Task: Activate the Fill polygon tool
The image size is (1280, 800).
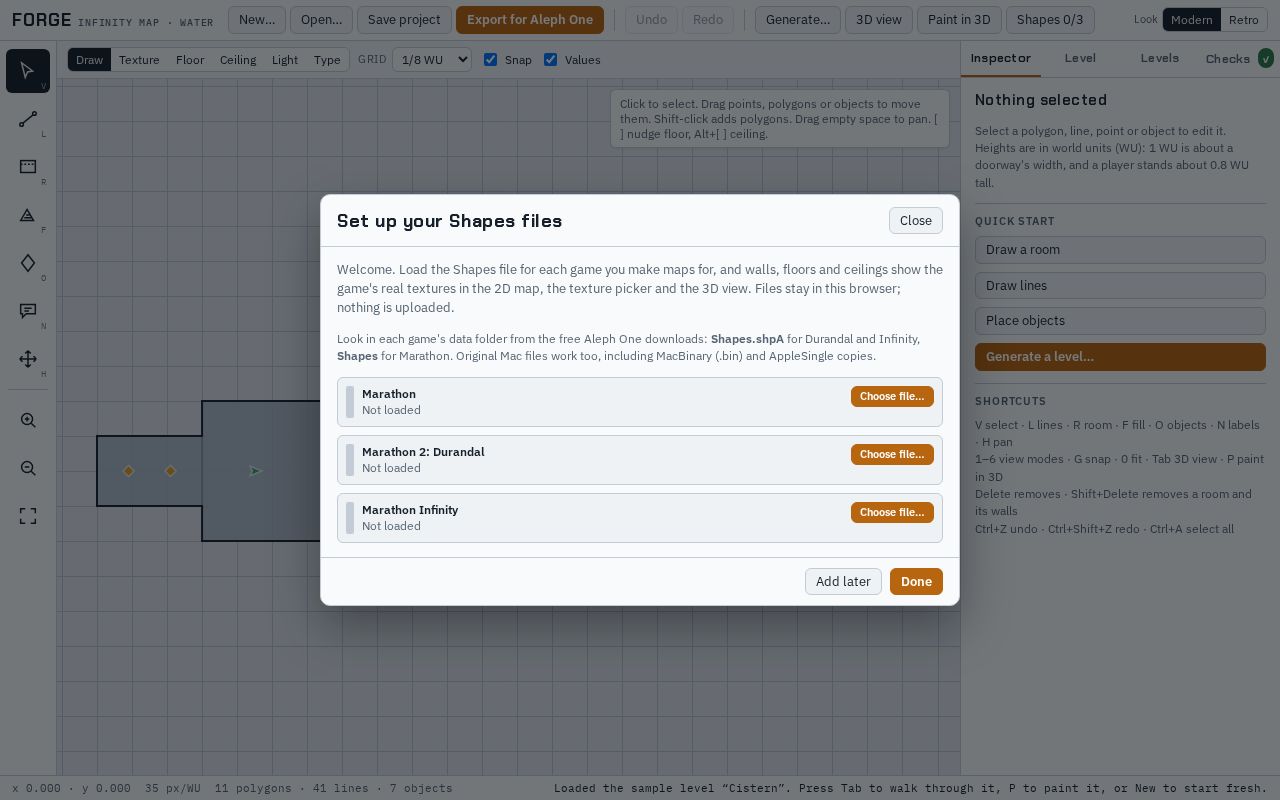Action: (x=28, y=215)
